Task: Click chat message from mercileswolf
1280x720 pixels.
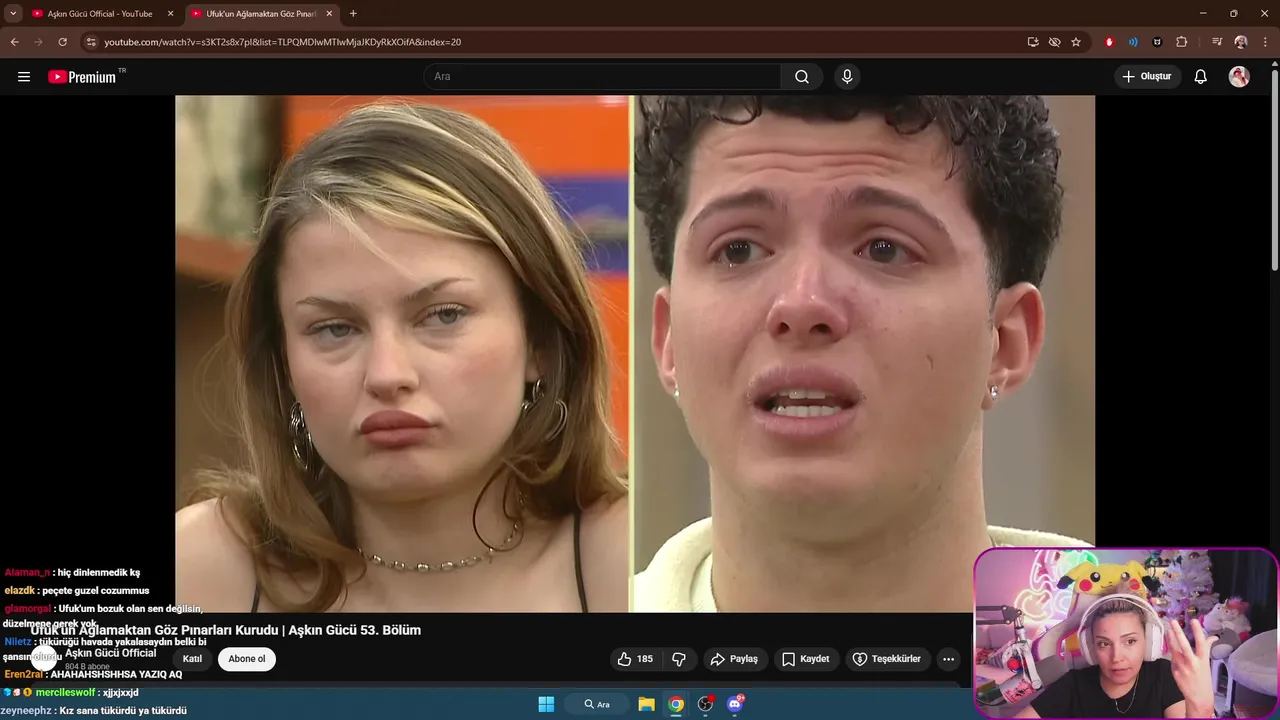Action: [x=71, y=692]
